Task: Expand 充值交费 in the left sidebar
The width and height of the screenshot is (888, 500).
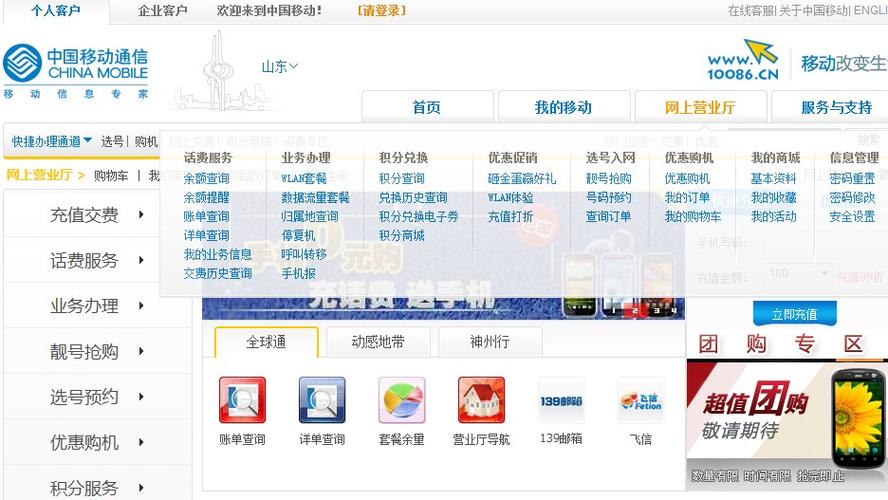Action: (97, 215)
